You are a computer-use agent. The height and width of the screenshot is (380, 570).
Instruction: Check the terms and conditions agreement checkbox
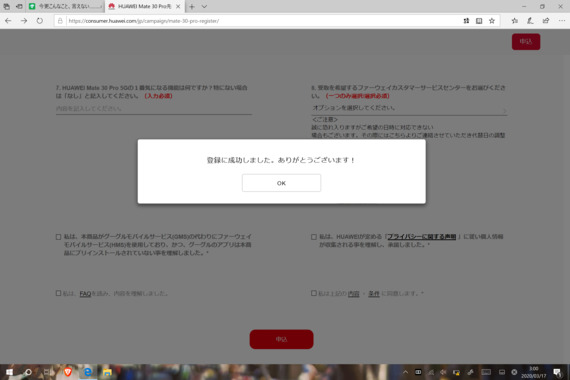(x=314, y=293)
